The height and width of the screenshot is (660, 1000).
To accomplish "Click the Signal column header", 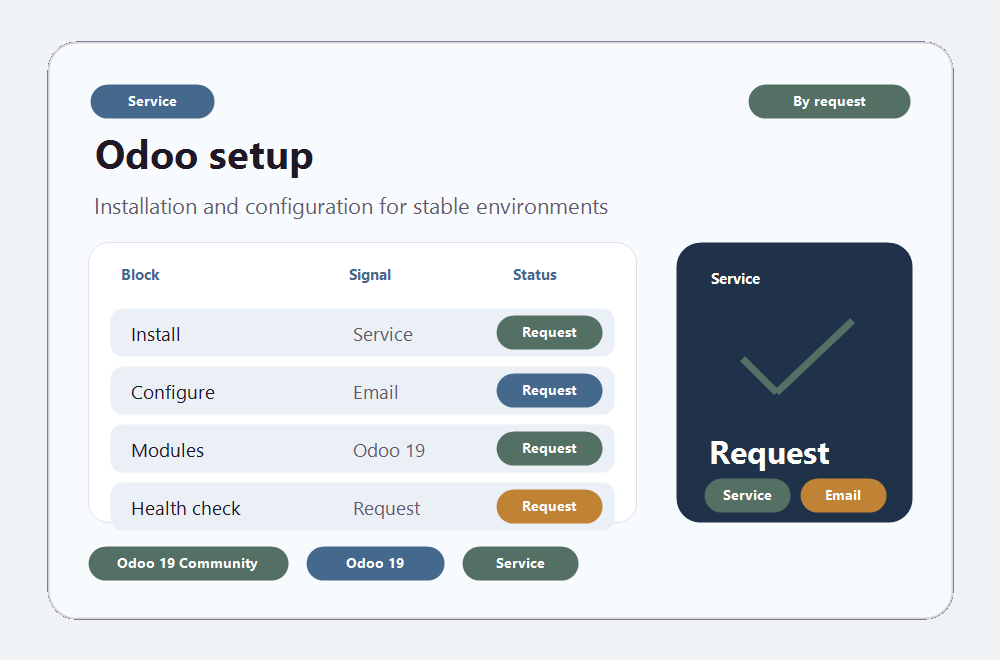I will 370,275.
